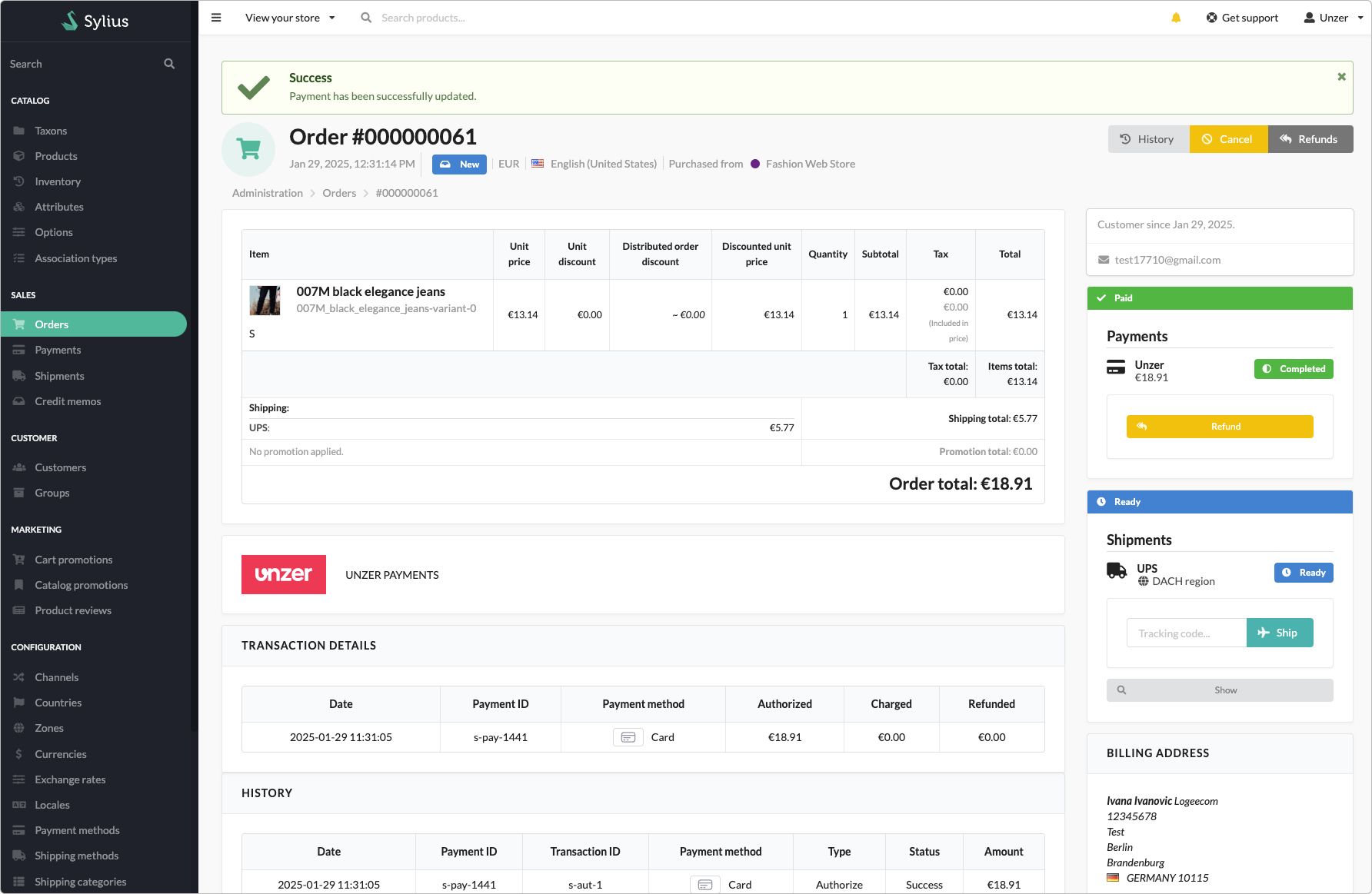Cancel the order
Viewport: 1372px width, 894px height.
pos(1228,139)
